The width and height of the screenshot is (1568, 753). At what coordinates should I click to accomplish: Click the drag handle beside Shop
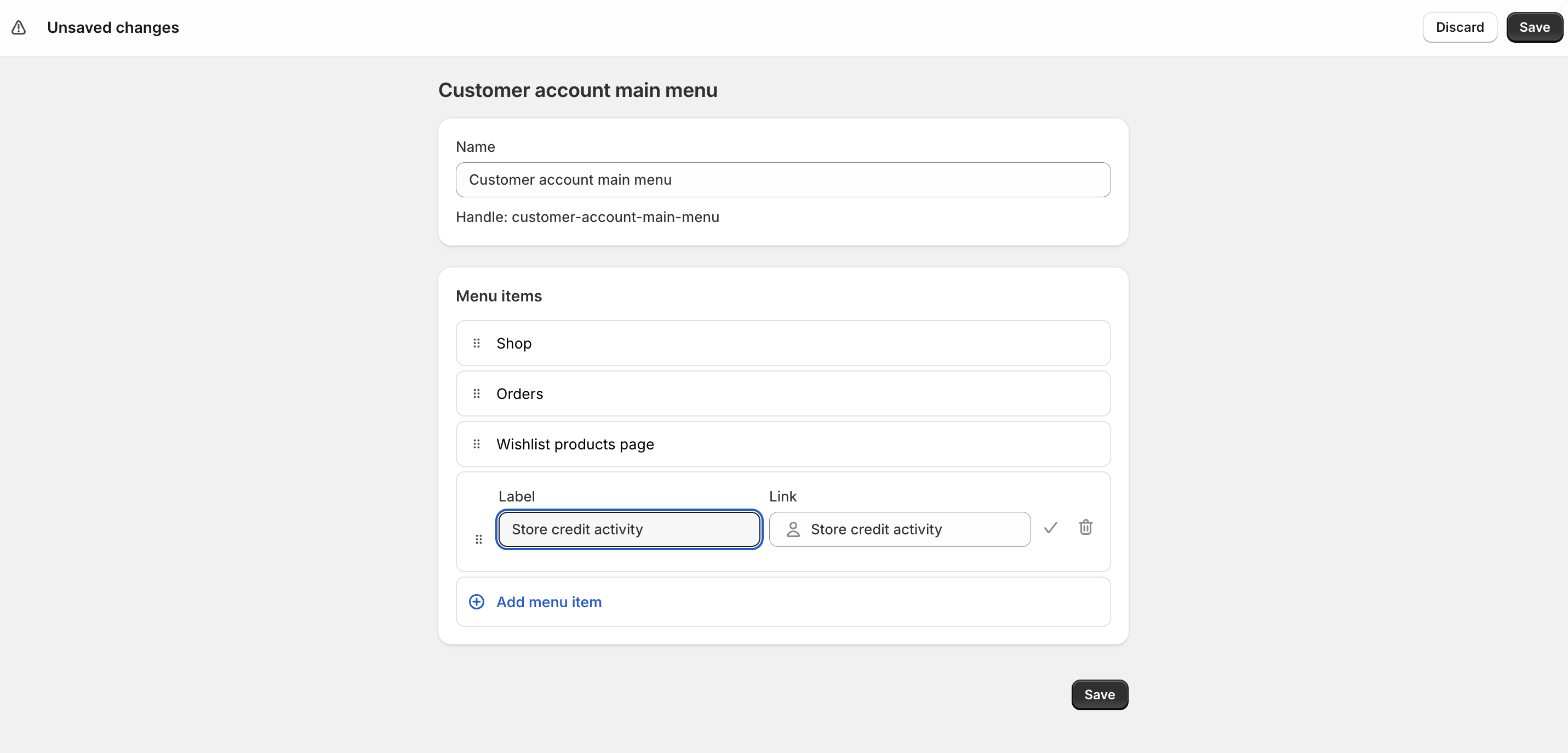477,343
